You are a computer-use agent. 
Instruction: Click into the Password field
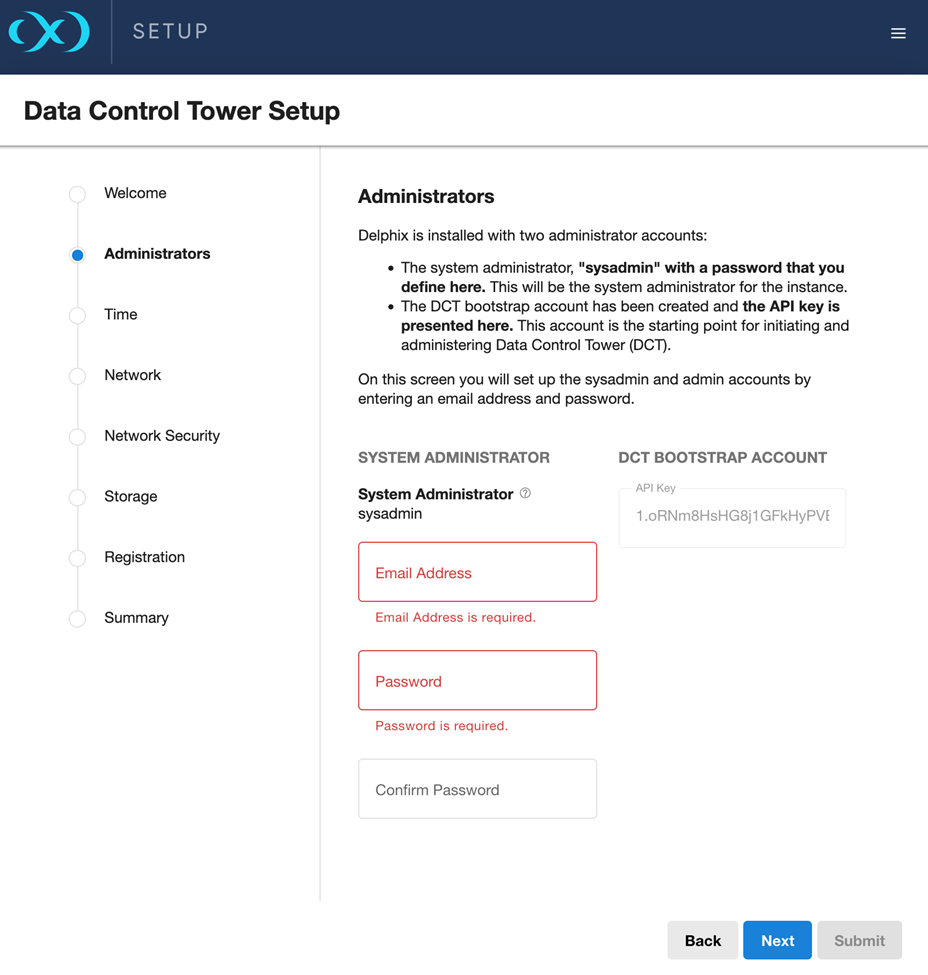[x=477, y=681]
